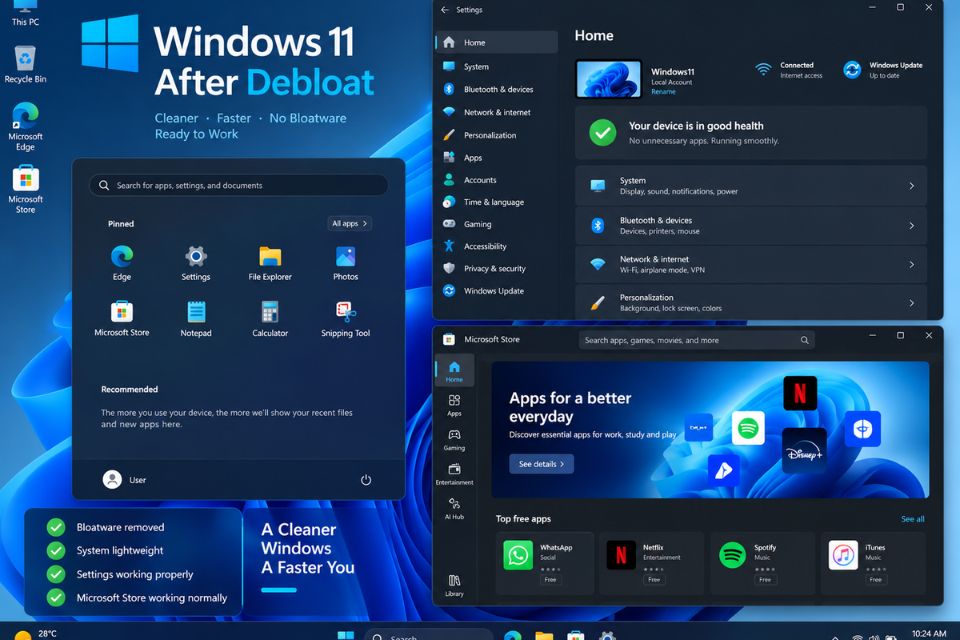
Task: Click the power icon in Start menu
Action: pyautogui.click(x=366, y=480)
